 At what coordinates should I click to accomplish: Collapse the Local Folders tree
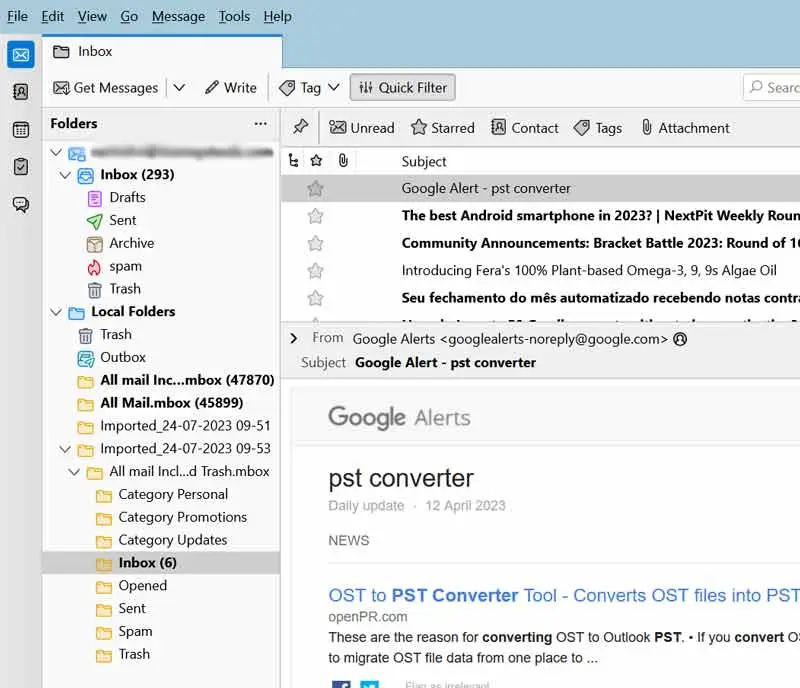coord(56,312)
